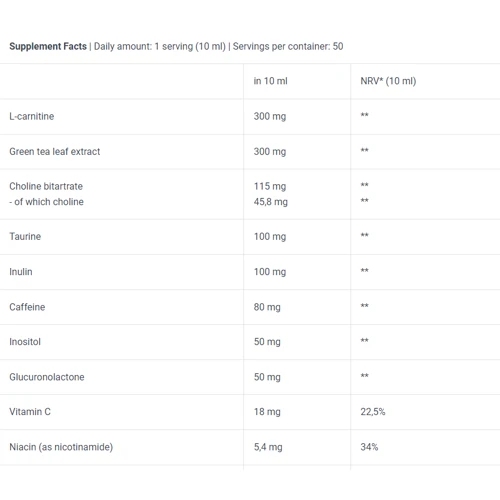Select the Taurine row label
The height and width of the screenshot is (500, 500).
25,237
